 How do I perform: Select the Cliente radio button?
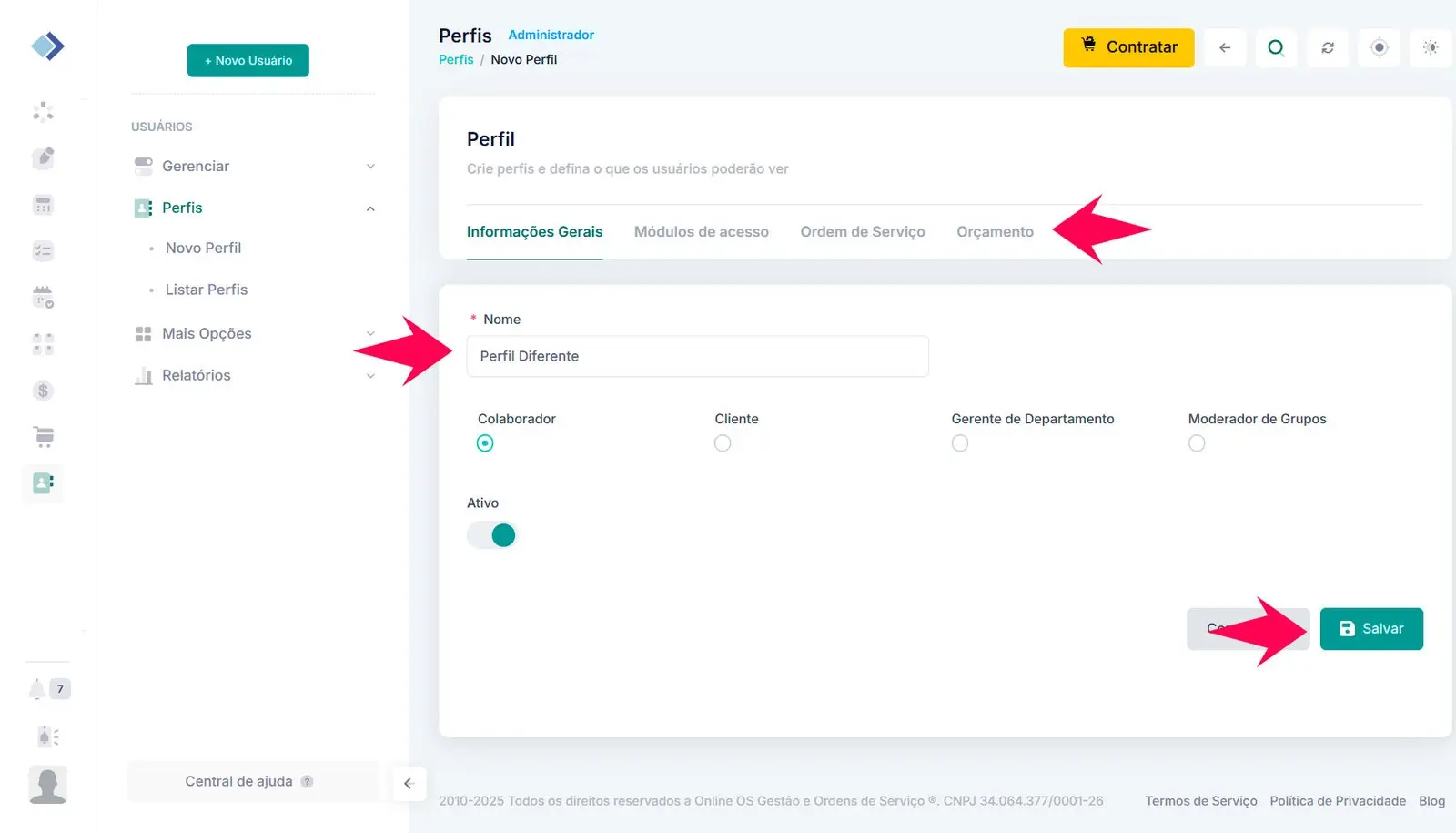coord(723,443)
